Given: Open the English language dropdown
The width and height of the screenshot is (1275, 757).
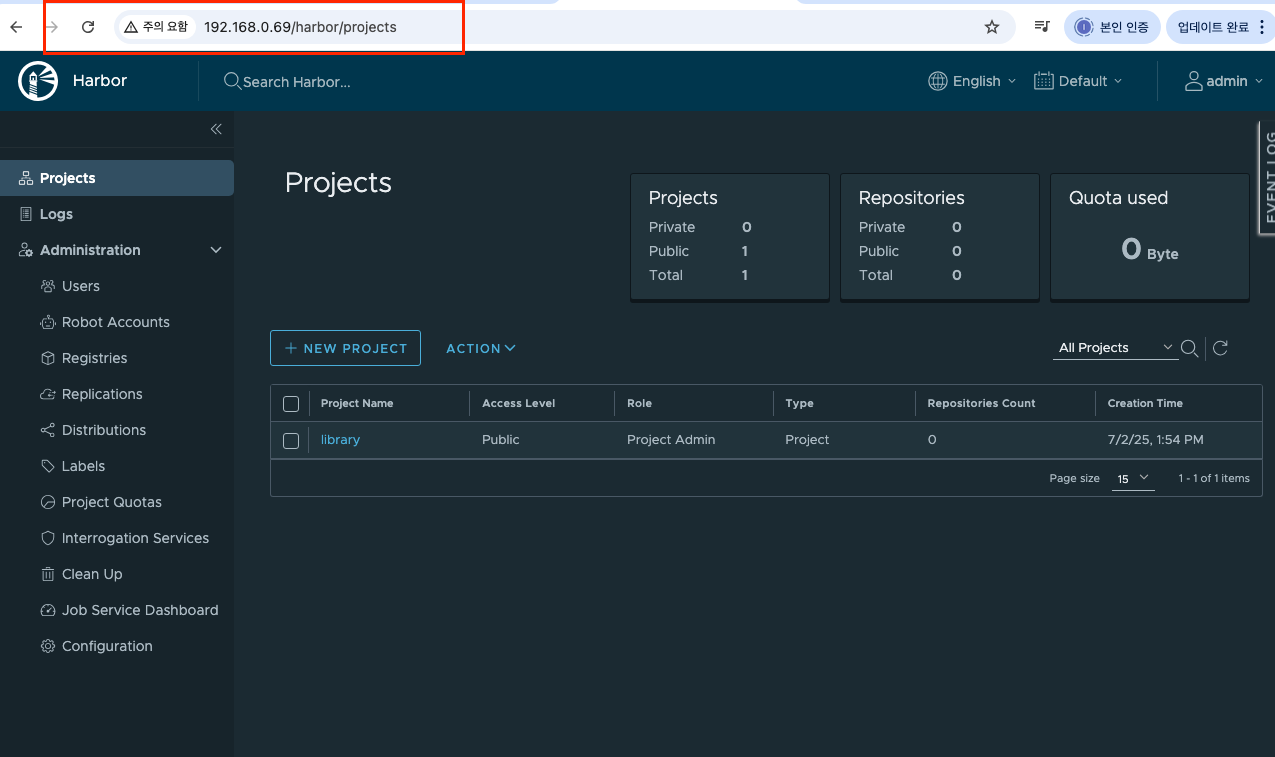Looking at the screenshot, I should [x=972, y=81].
